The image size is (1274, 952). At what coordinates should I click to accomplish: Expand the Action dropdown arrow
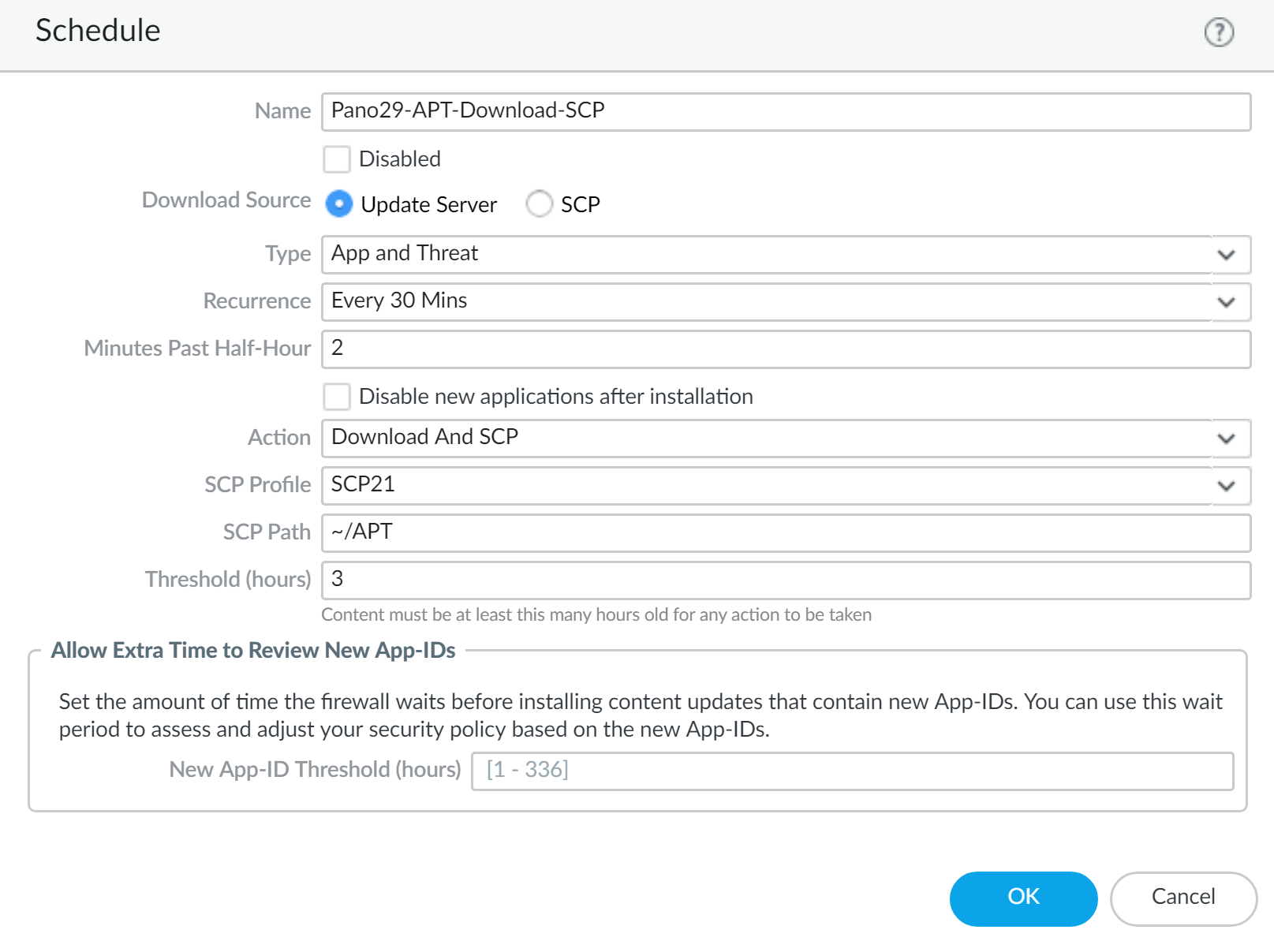coord(1226,439)
